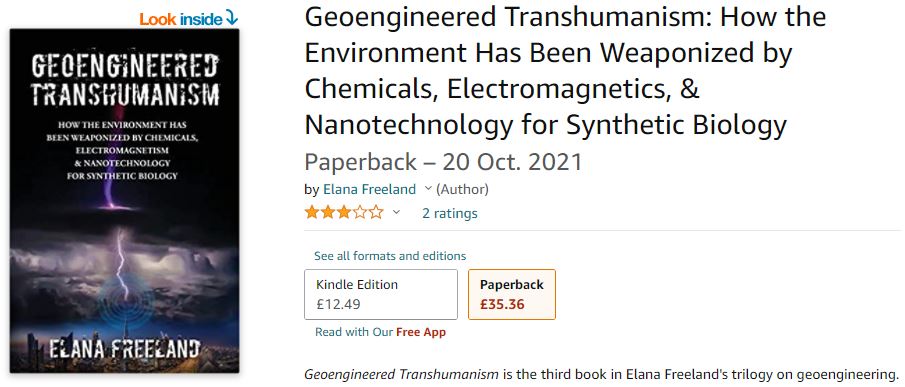Image resolution: width=905 pixels, height=387 pixels.
Task: Expand the star rating breakdown chevron
Action: (x=396, y=213)
